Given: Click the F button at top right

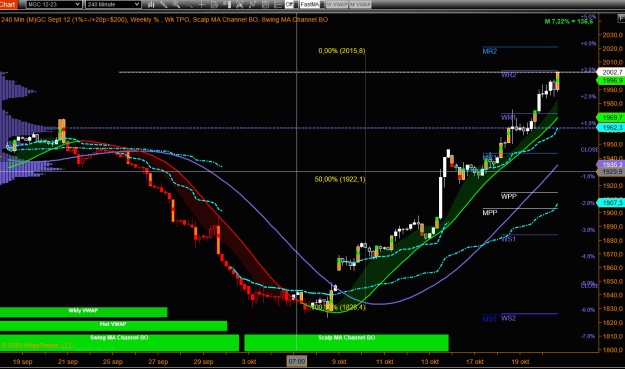Looking at the screenshot, I should click(x=621, y=18).
